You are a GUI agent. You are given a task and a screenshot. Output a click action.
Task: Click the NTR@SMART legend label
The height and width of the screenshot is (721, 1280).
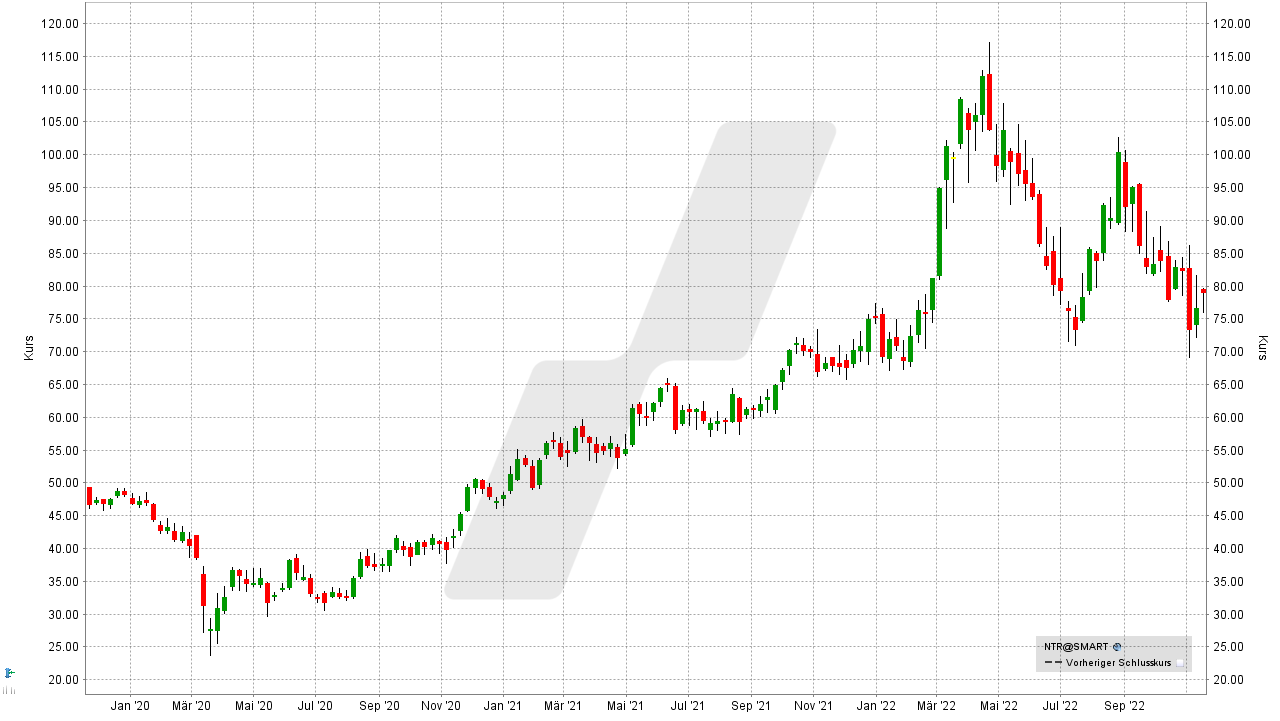(x=1076, y=647)
